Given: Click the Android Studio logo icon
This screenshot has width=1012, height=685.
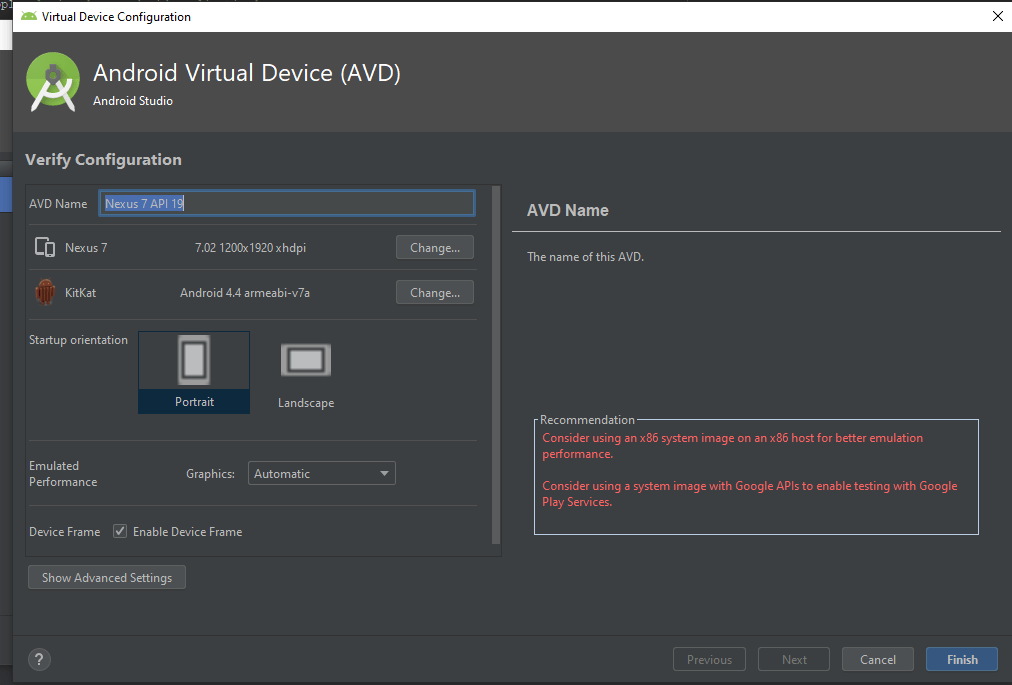Looking at the screenshot, I should (x=53, y=81).
